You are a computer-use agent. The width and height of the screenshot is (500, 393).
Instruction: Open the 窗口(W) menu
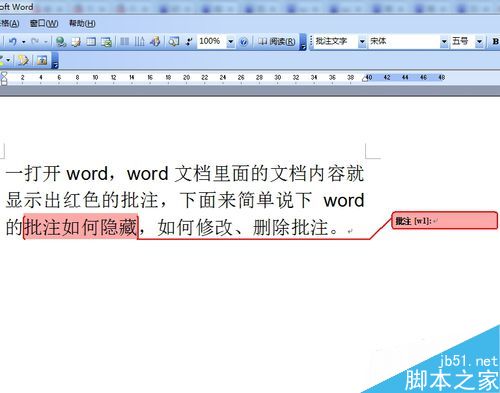click(44, 23)
